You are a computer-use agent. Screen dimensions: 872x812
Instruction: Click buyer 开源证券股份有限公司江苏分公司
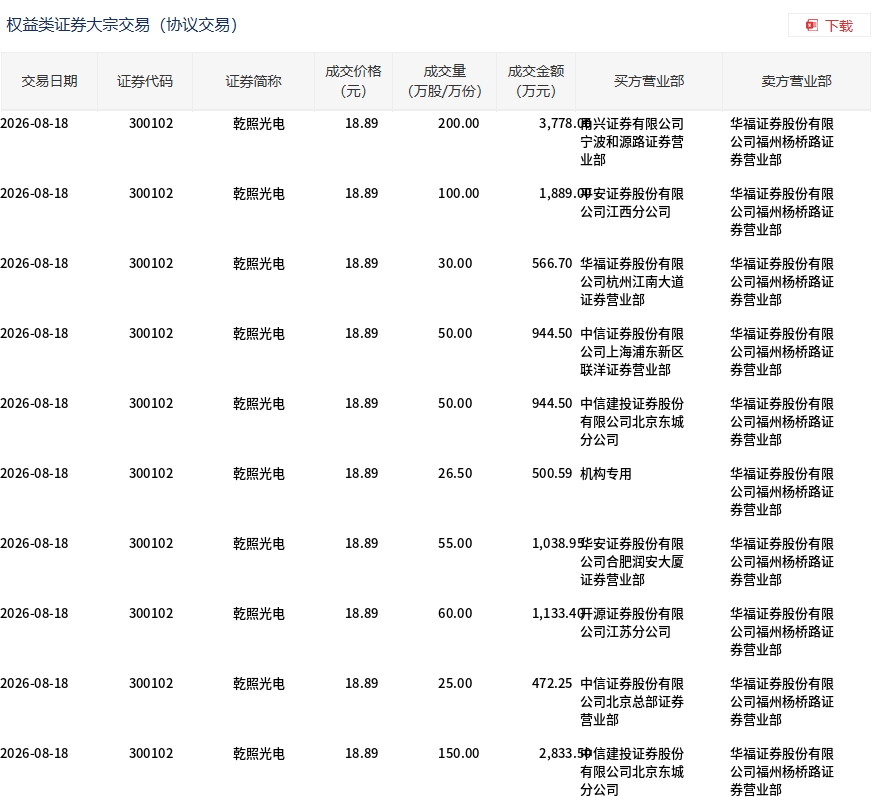click(632, 623)
